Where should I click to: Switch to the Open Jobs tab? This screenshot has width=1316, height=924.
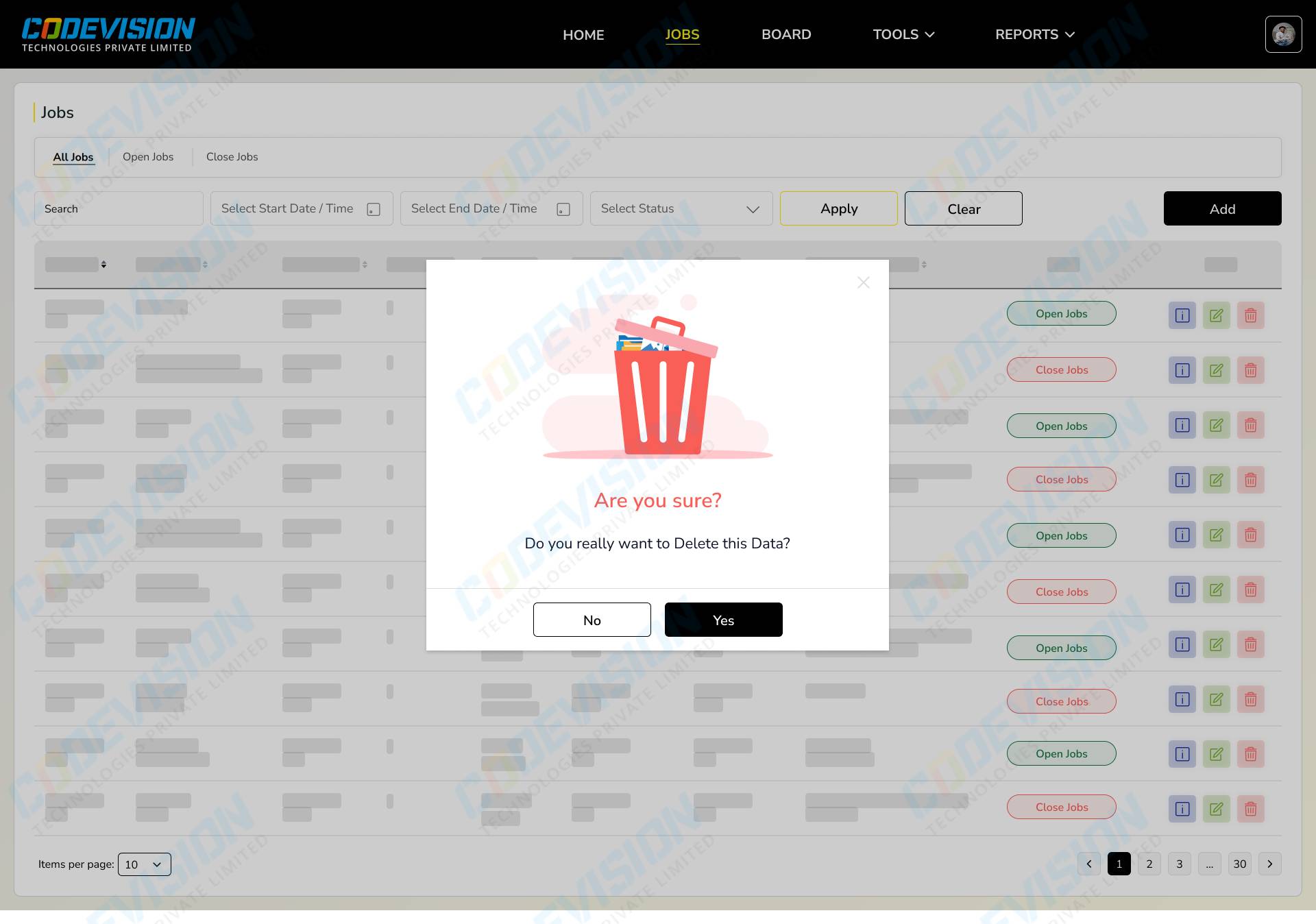pyautogui.click(x=148, y=157)
